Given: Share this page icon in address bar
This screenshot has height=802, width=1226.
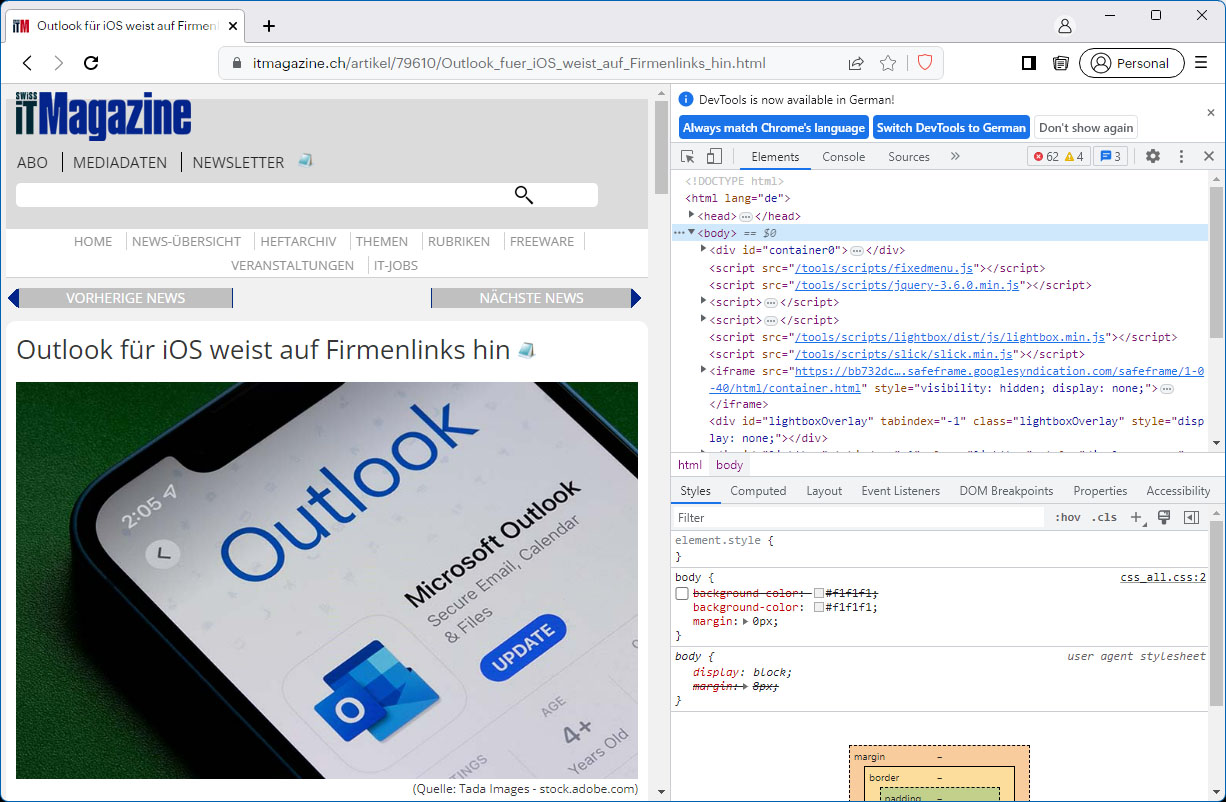Looking at the screenshot, I should [x=856, y=63].
